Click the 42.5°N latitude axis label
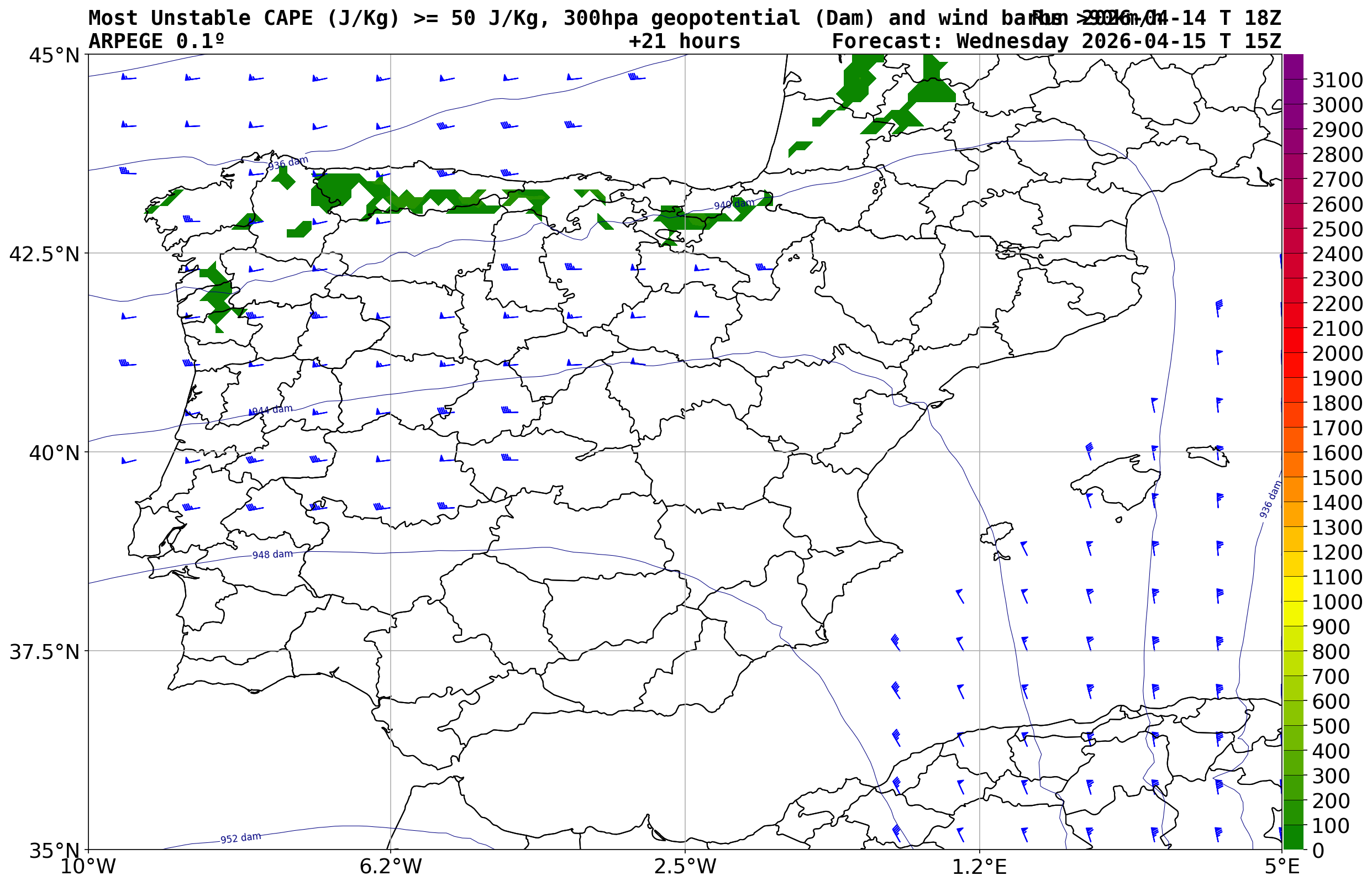 click(x=44, y=254)
